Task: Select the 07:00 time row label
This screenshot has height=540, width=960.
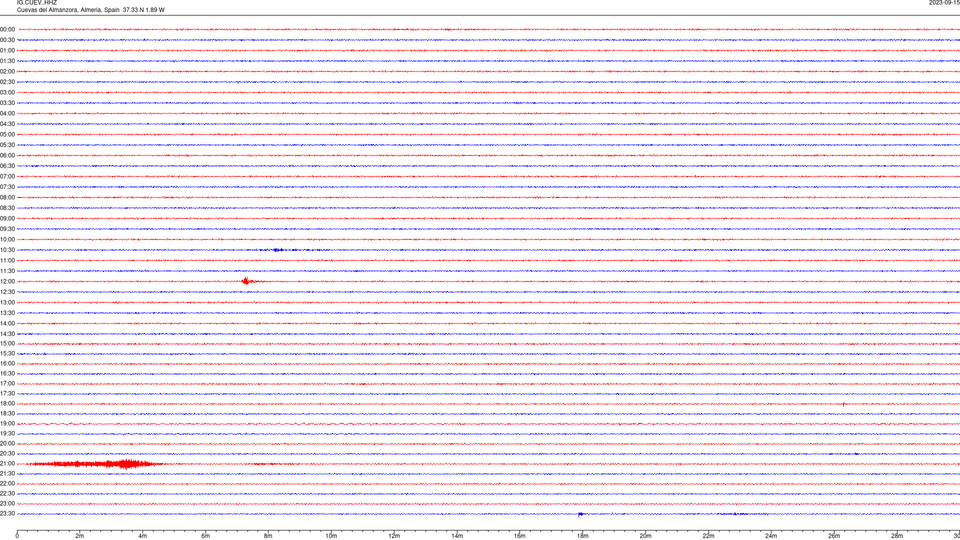Action: (x=7, y=176)
